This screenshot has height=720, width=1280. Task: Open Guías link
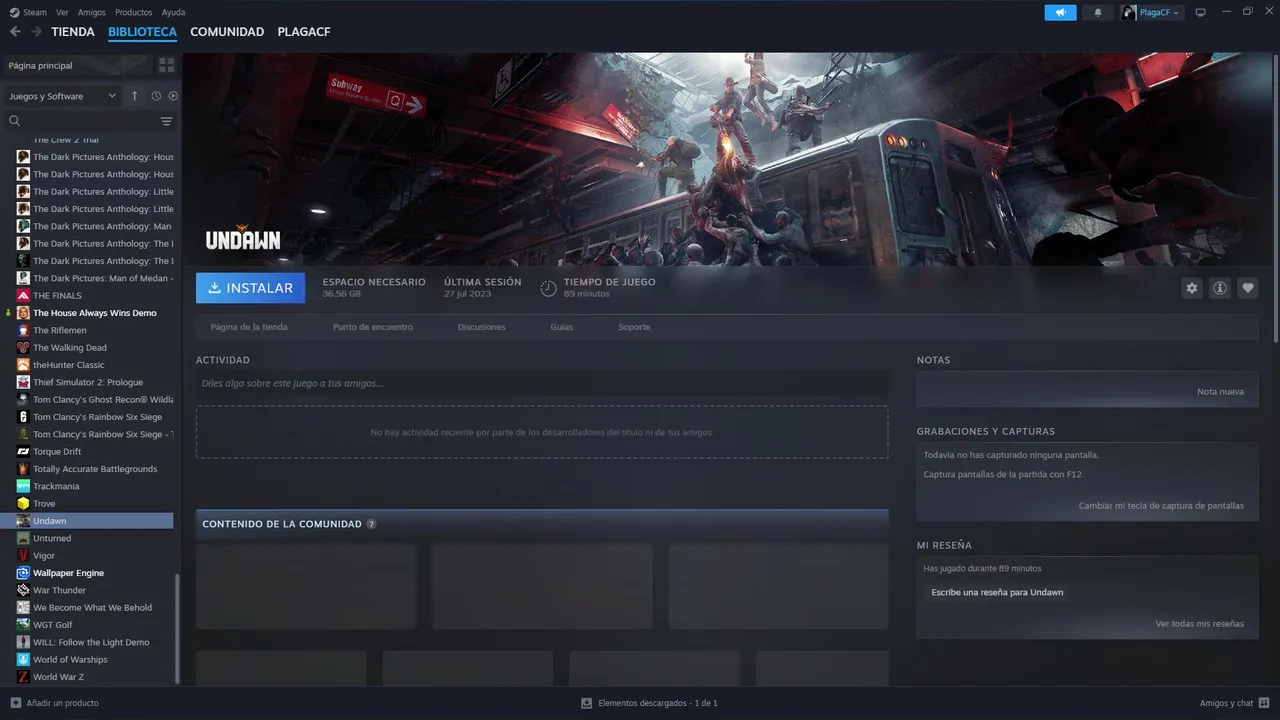click(x=562, y=327)
